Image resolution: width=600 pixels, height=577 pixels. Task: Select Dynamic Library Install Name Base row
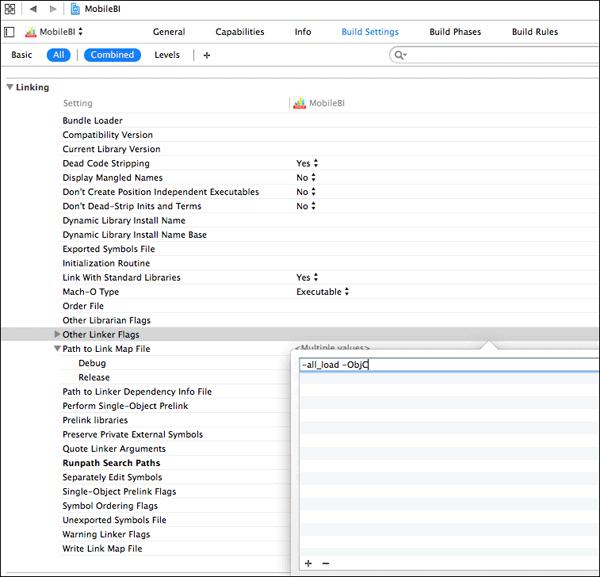[x=134, y=235]
